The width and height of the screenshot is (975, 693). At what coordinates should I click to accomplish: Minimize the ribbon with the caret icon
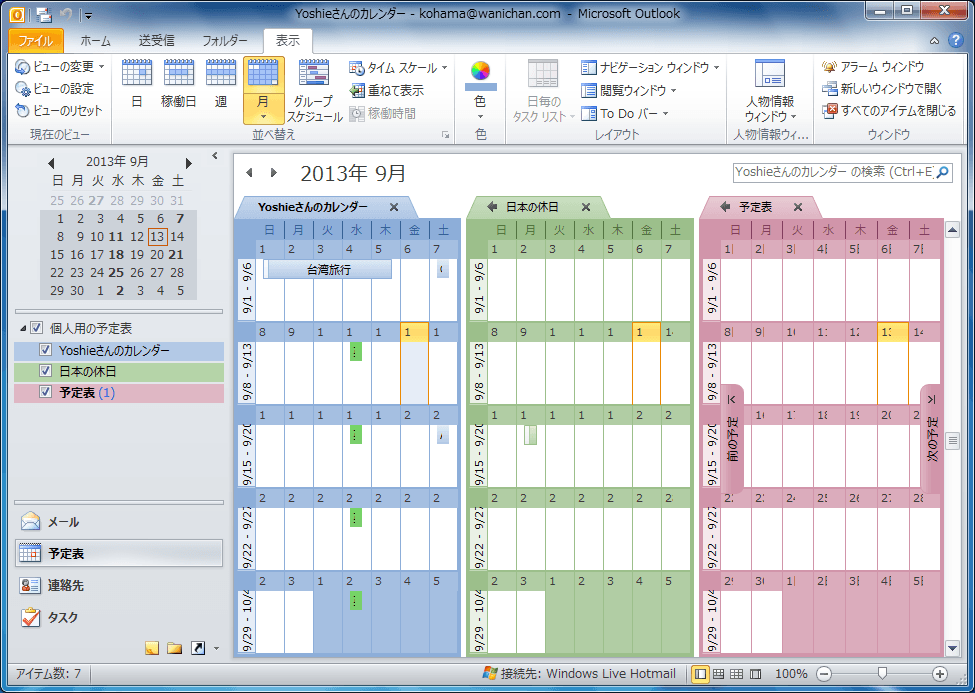tap(934, 41)
